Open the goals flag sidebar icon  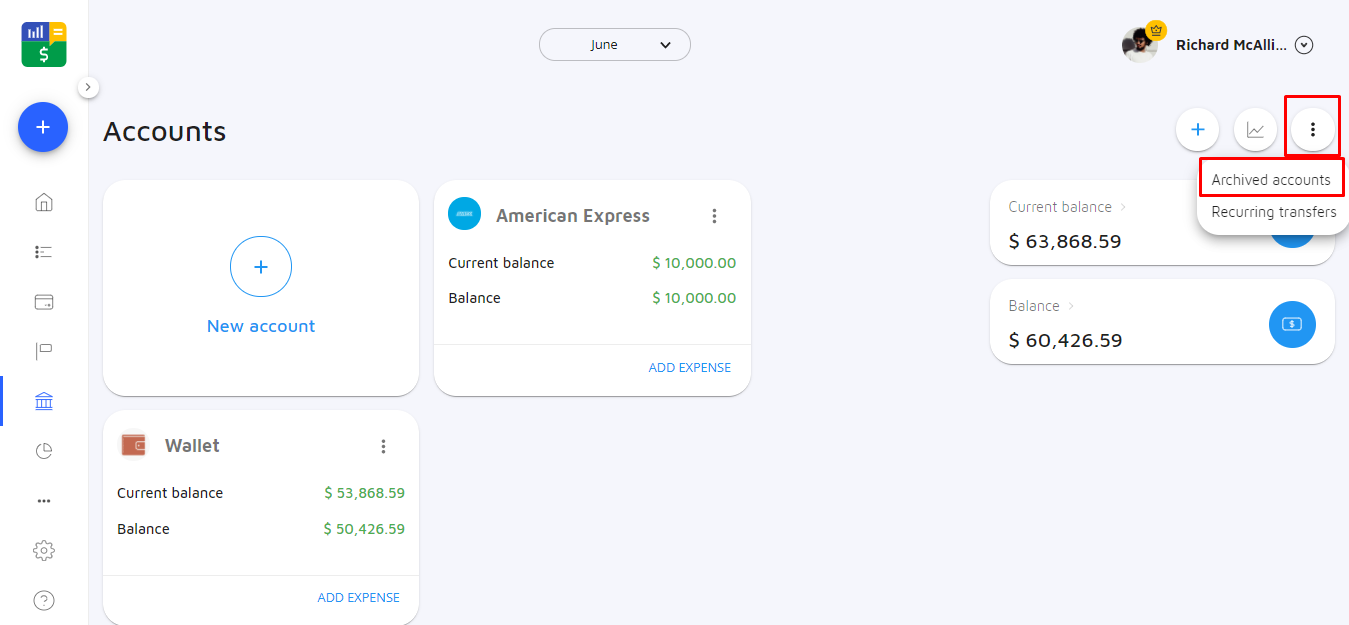pos(44,351)
